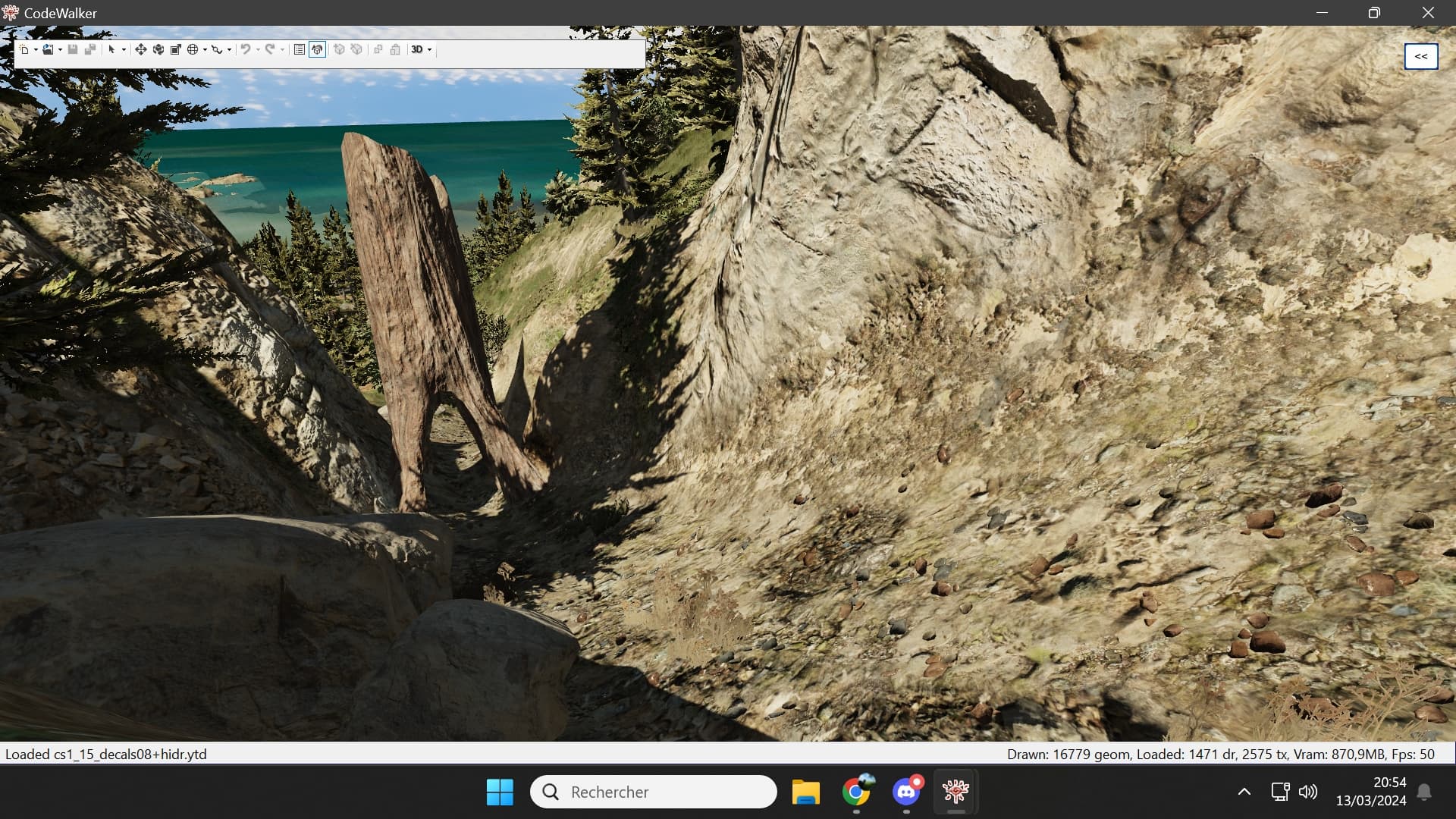Screen dimensions: 1456x819
Task: Open the undo history dropdown arrow
Action: click(x=257, y=50)
